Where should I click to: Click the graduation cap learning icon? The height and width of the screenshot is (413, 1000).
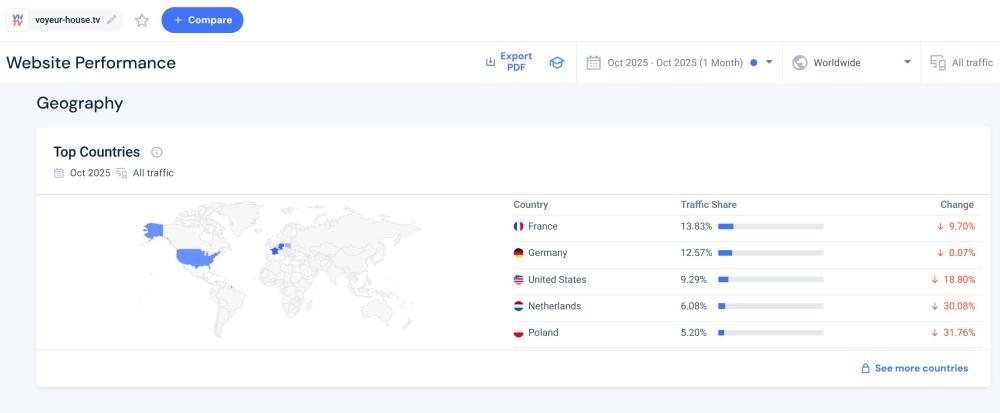pos(557,63)
